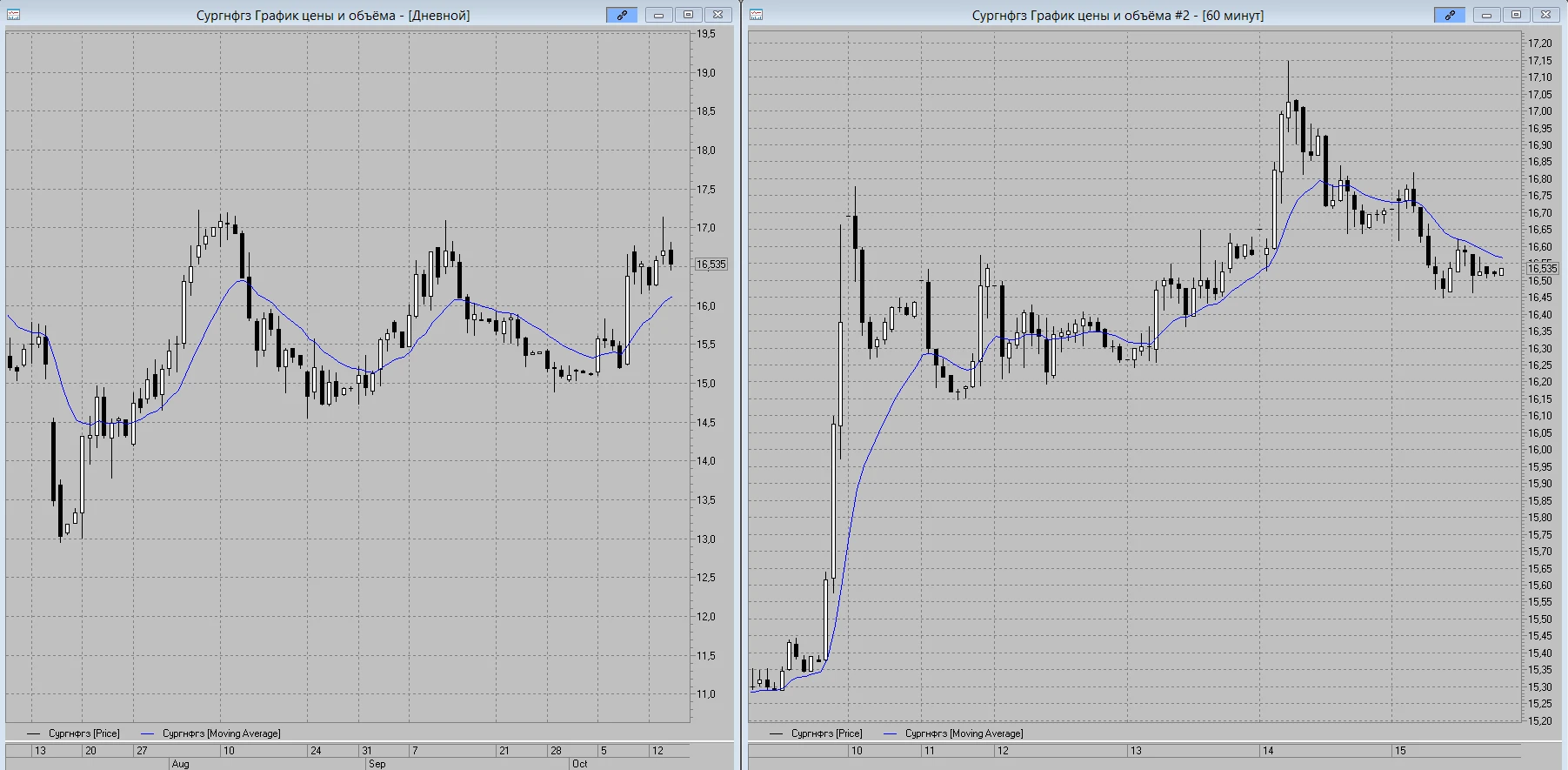
Task: Click the title 'График цены и объёма #2 - [60 минут]'
Action: pyautogui.click(x=1147, y=16)
